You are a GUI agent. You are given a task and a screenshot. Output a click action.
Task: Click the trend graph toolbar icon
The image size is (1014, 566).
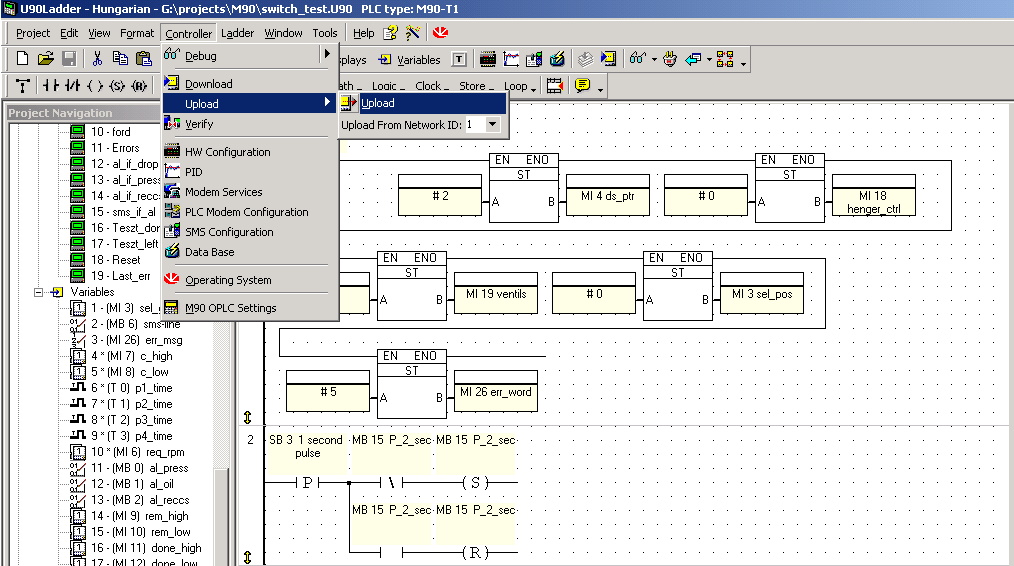(x=511, y=60)
